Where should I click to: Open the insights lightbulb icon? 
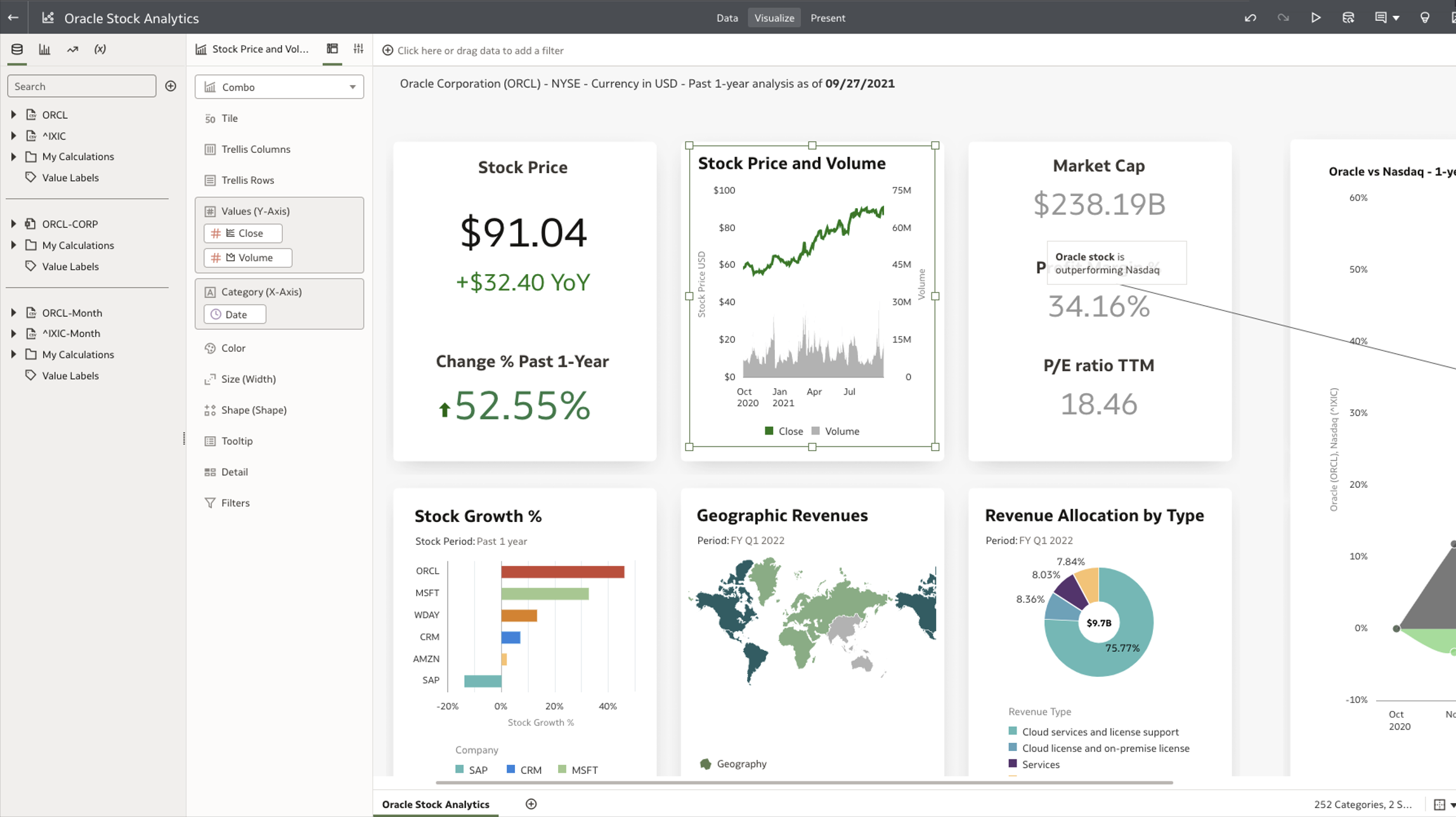[1425, 18]
